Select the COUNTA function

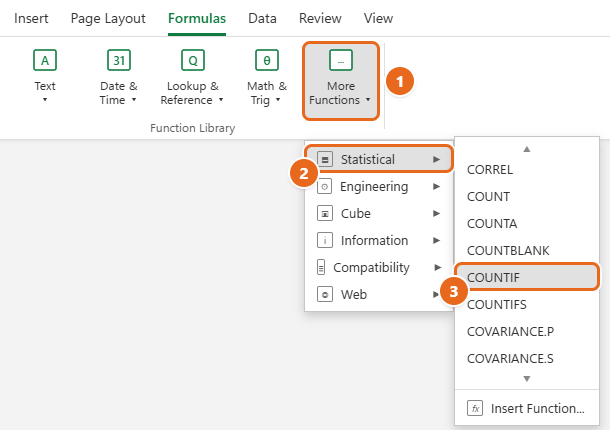[x=527, y=223]
